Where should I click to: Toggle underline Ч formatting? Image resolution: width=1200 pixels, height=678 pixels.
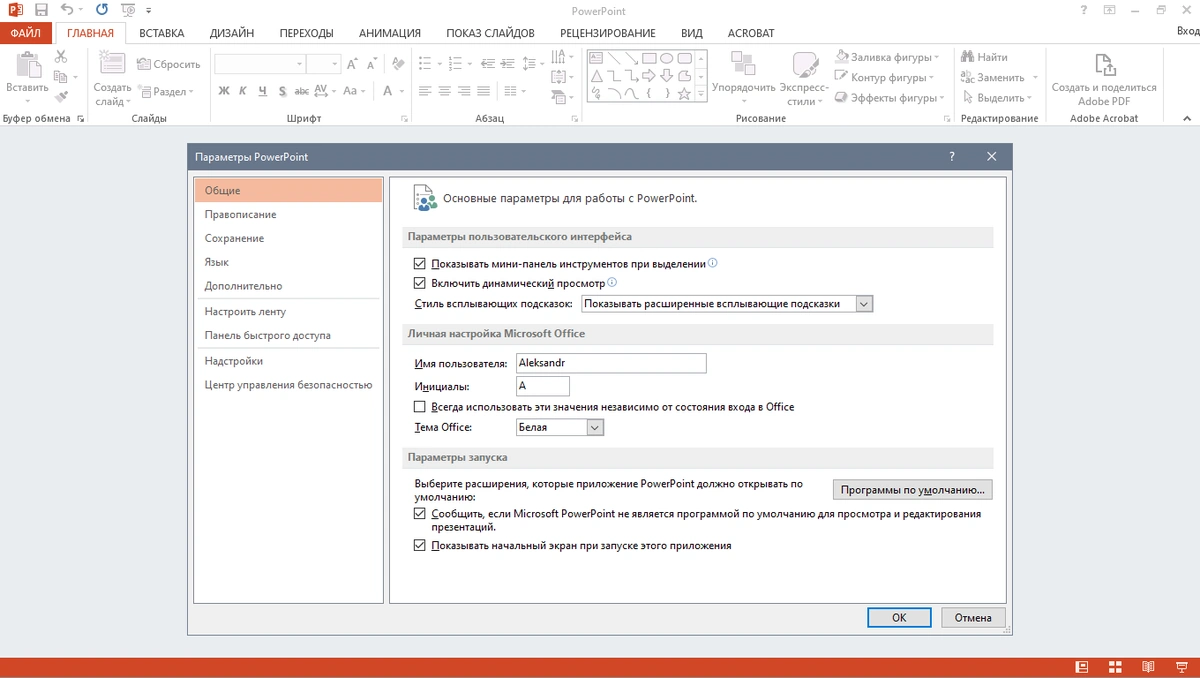[x=263, y=91]
